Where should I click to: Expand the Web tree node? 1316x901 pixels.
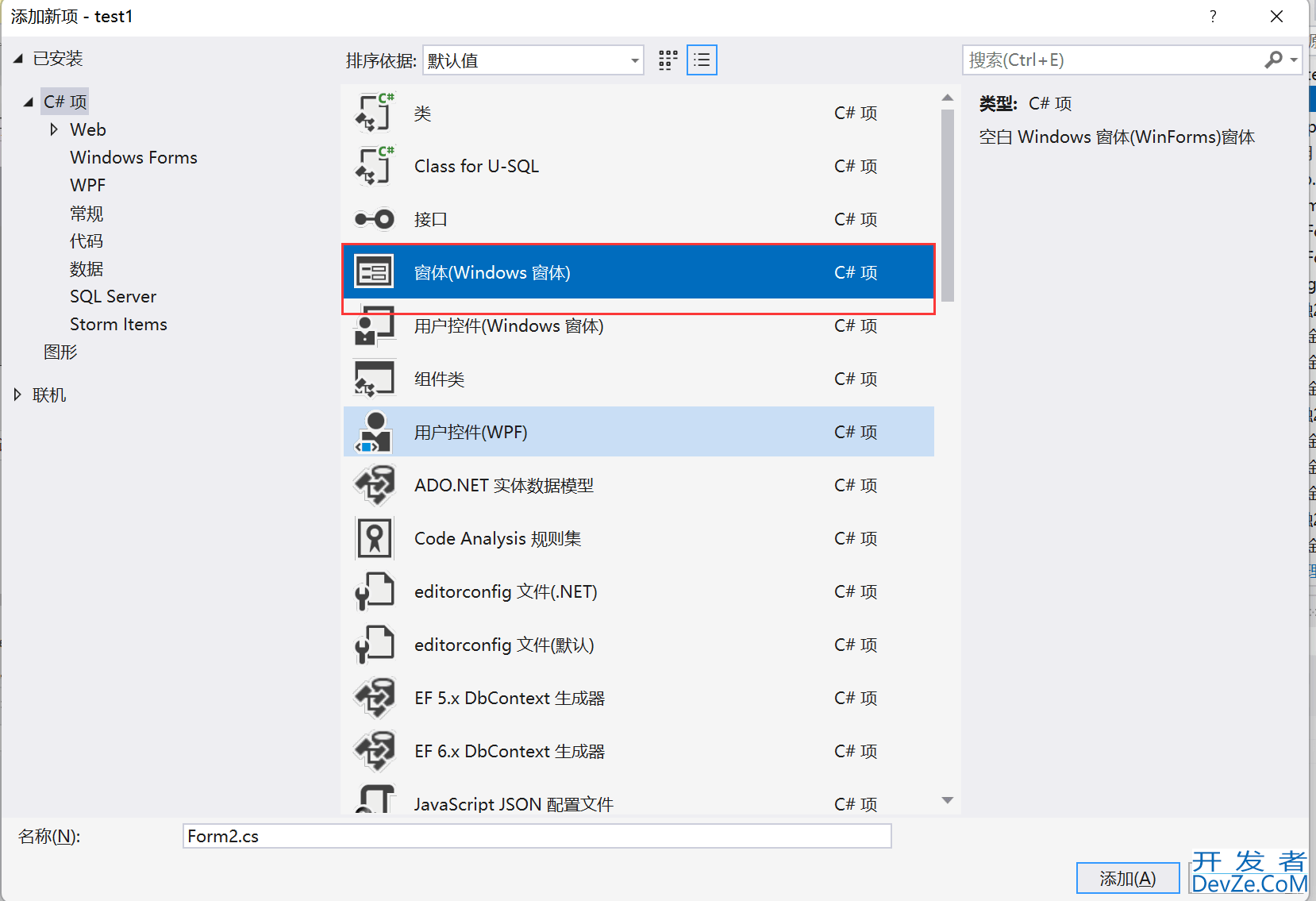coord(54,129)
